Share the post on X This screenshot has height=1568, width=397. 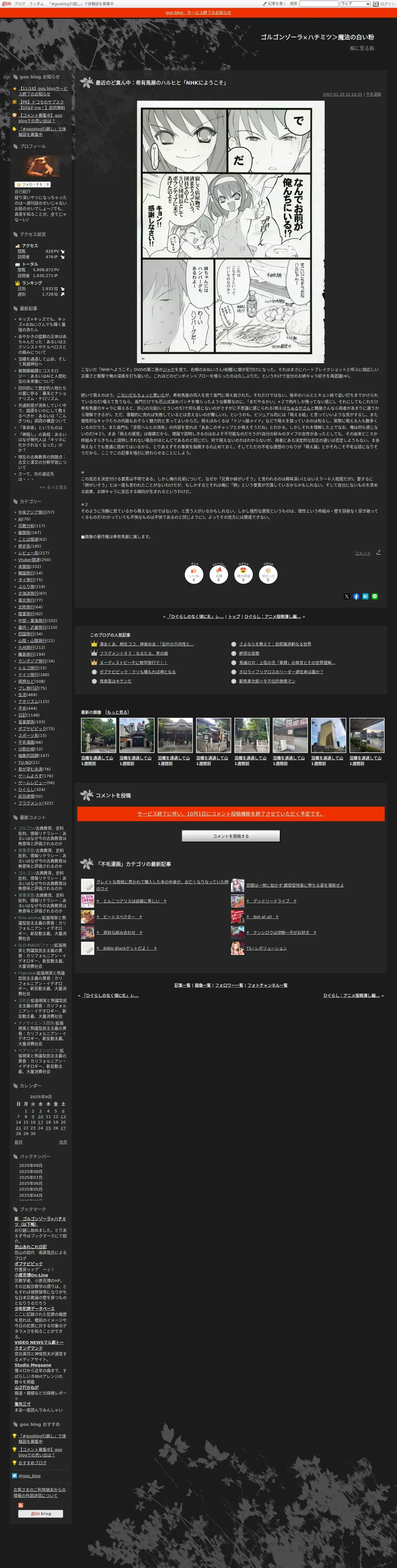click(347, 596)
